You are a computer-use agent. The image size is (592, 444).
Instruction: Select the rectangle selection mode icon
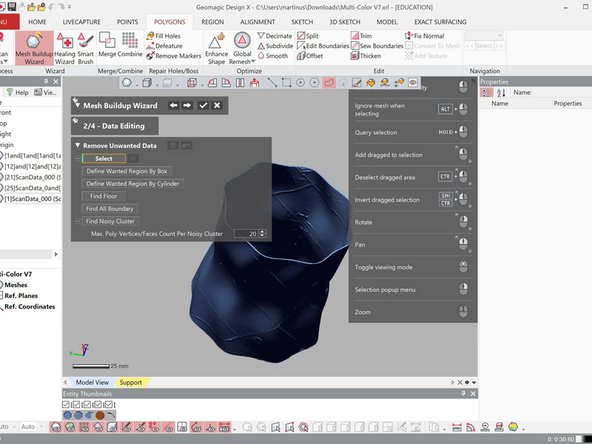(286, 82)
